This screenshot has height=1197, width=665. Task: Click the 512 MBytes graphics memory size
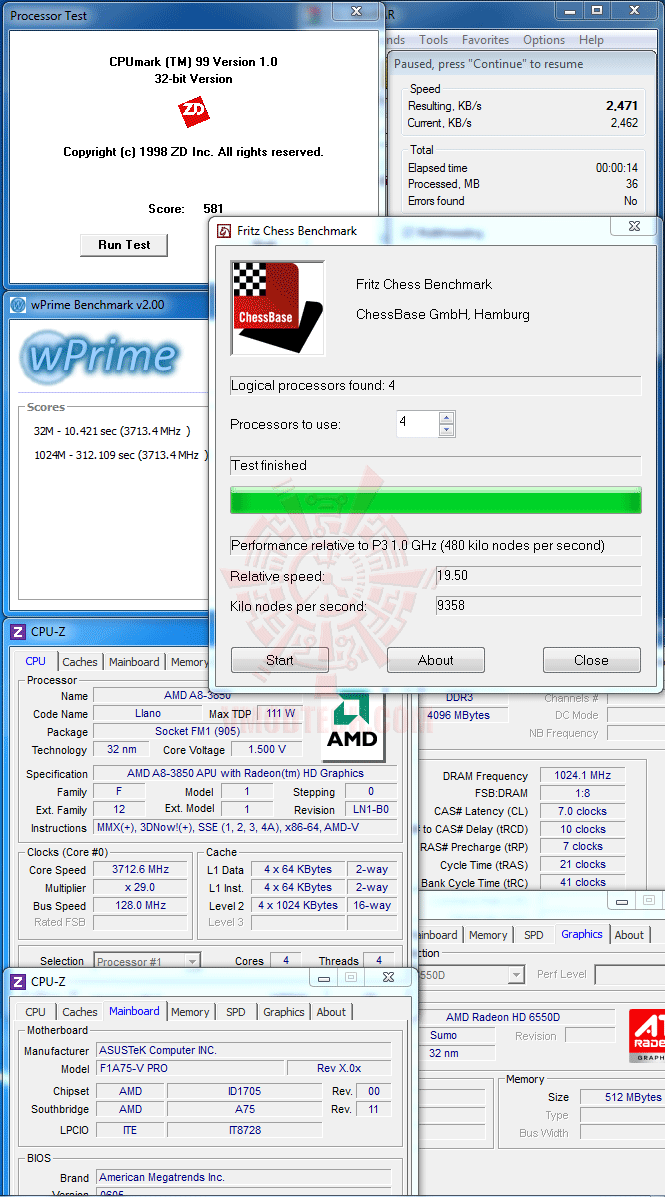pyautogui.click(x=622, y=1097)
